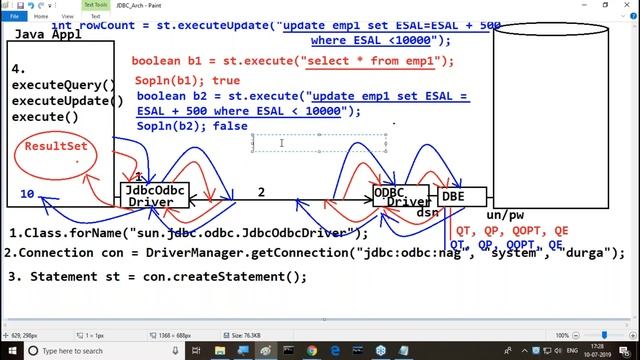Click the 'Sopln(b2); false' line

coord(192,126)
